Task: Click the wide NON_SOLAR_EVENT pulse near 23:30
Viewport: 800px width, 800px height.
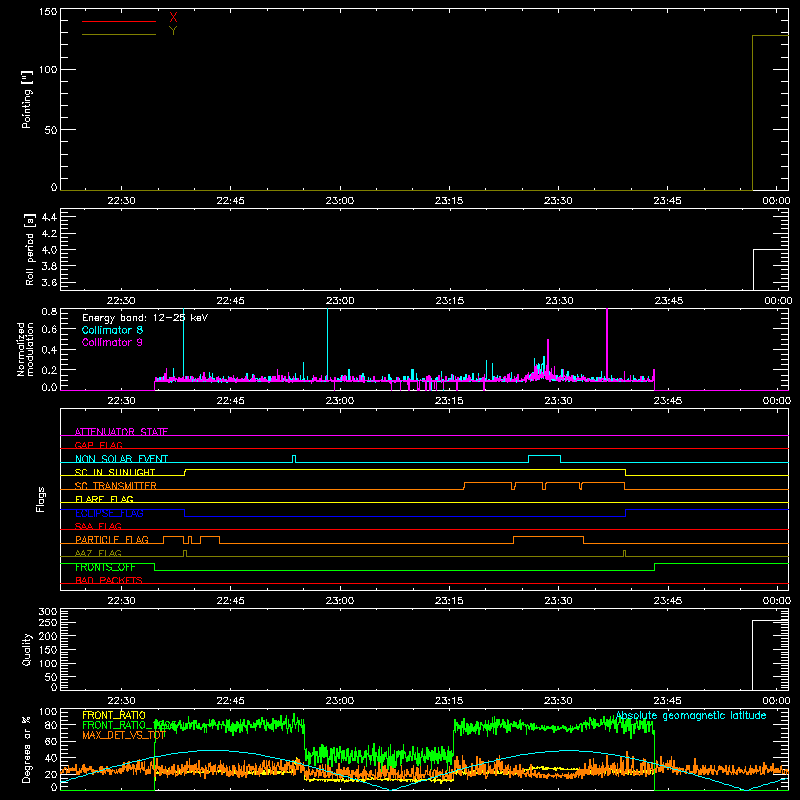Action: pyautogui.click(x=544, y=458)
